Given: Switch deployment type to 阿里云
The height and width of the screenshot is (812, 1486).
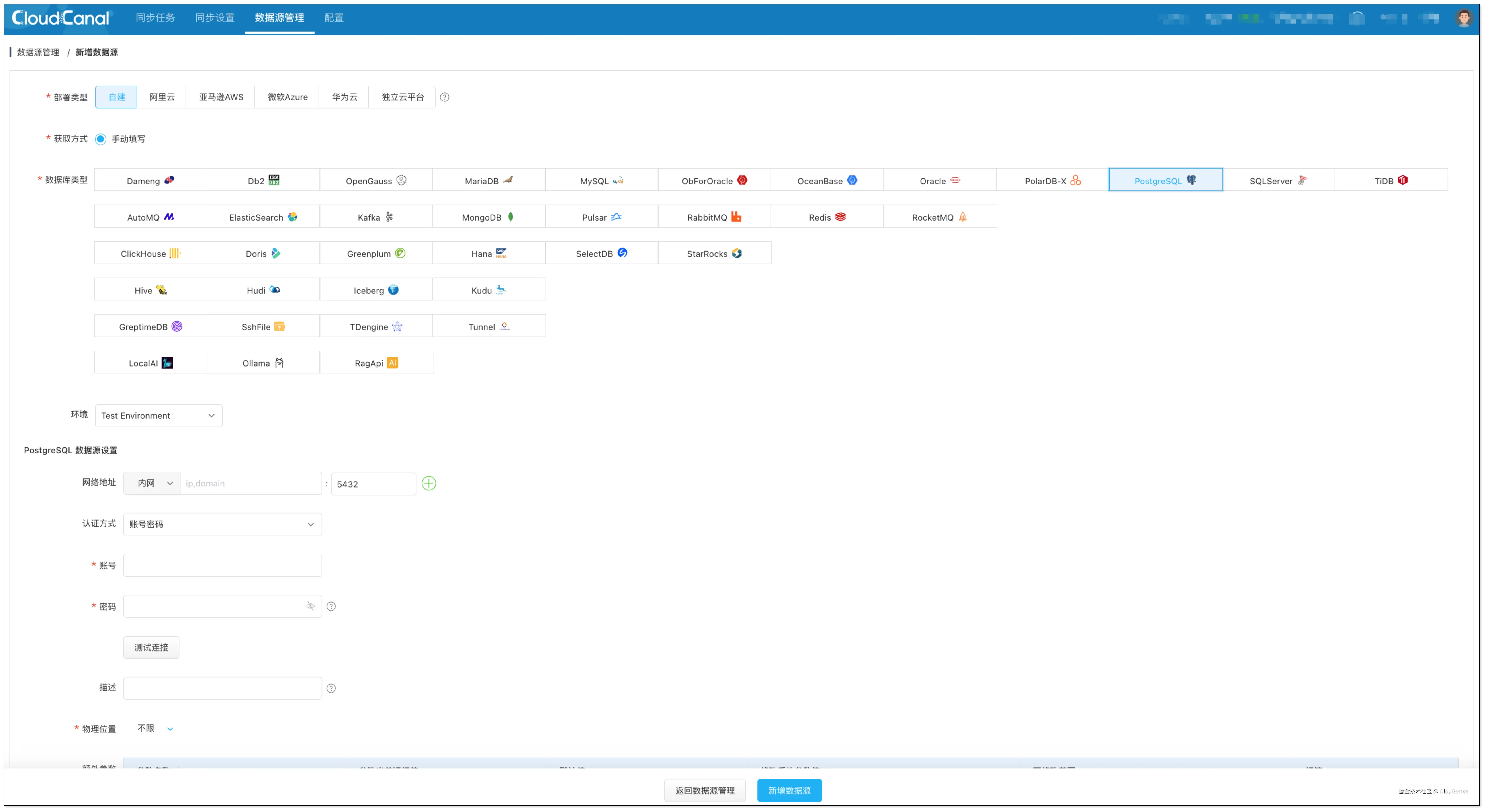Looking at the screenshot, I should (x=162, y=97).
